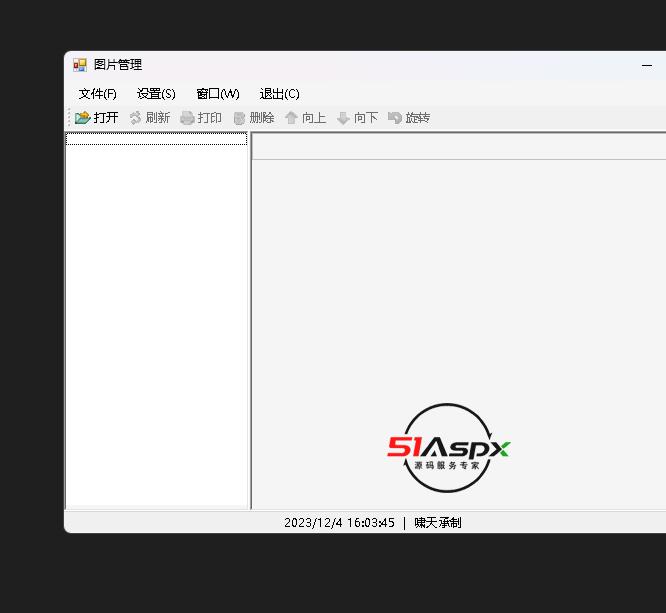Viewport: 666px width, 613px height.
Task: Click the 旋转 rotate icon
Action: (395, 118)
